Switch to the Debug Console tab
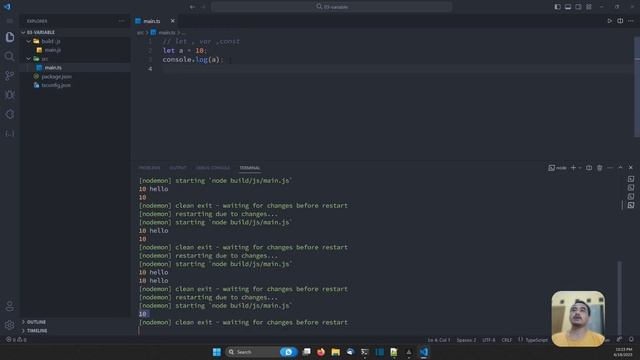Image resolution: width=640 pixels, height=360 pixels. coord(213,168)
